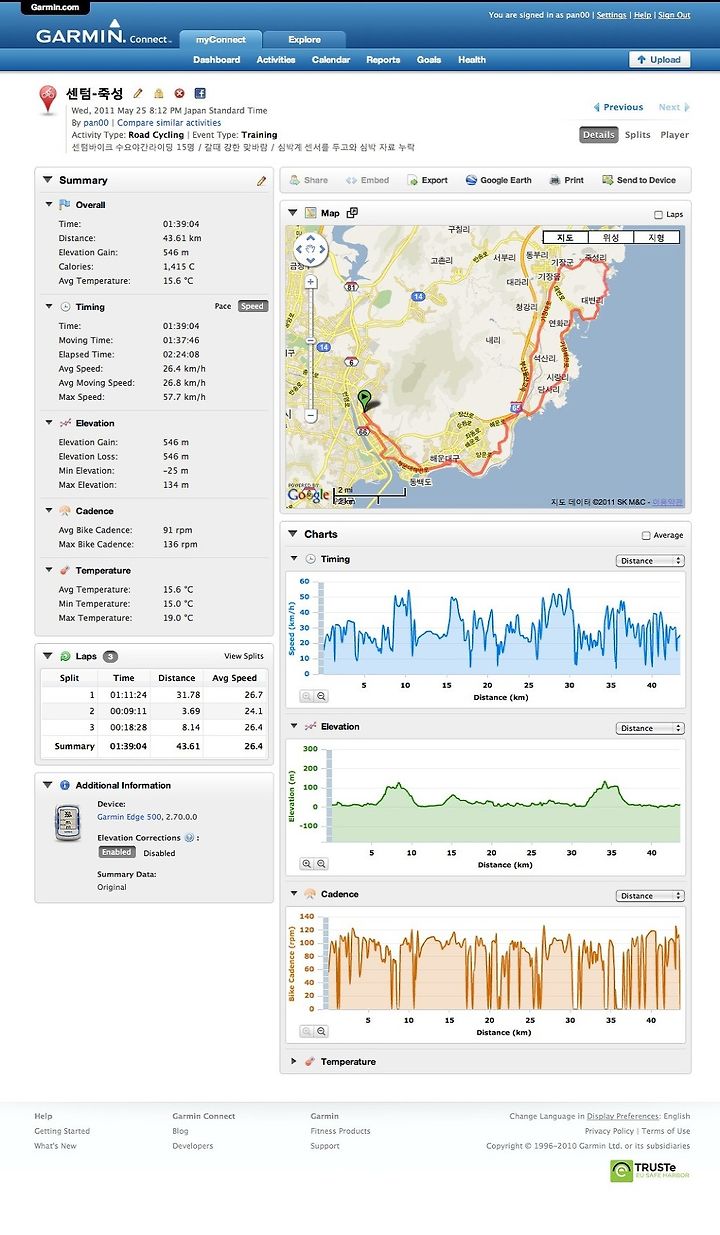
Task: Click the Share icon in the toolbar
Action: 309,180
